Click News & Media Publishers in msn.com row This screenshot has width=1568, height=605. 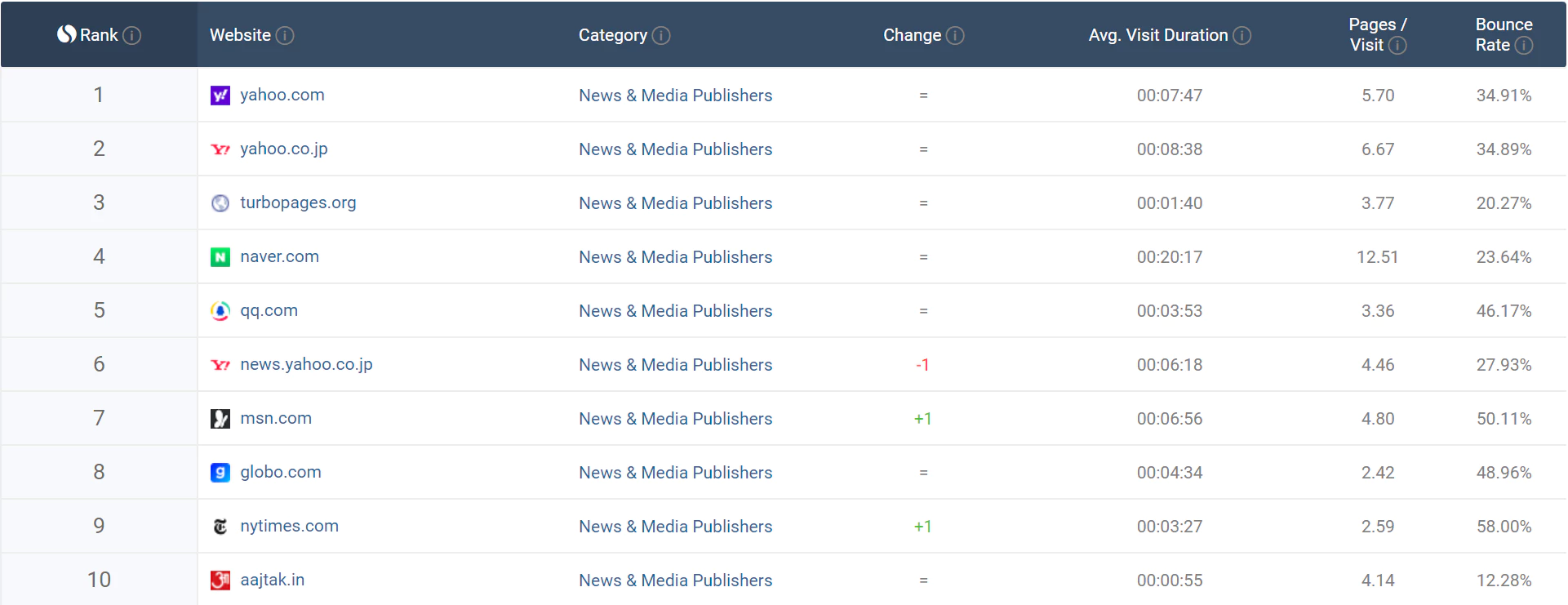coord(675,419)
